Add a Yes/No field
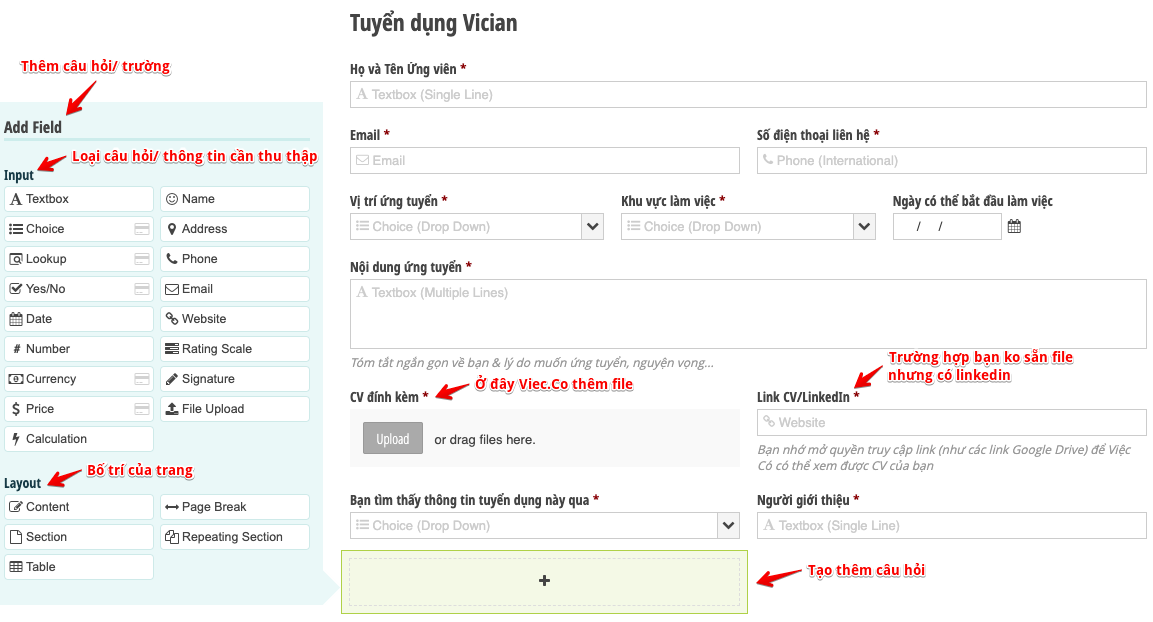 (x=79, y=289)
